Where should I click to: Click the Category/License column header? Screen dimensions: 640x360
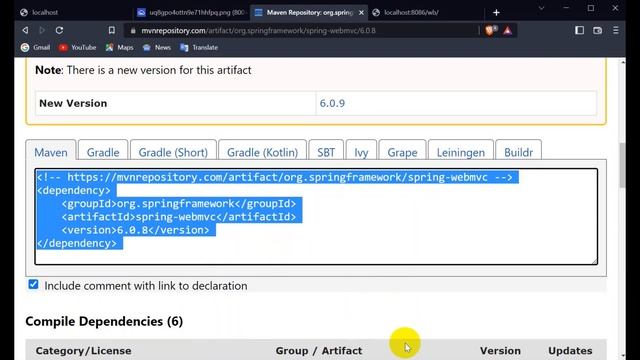click(x=83, y=351)
